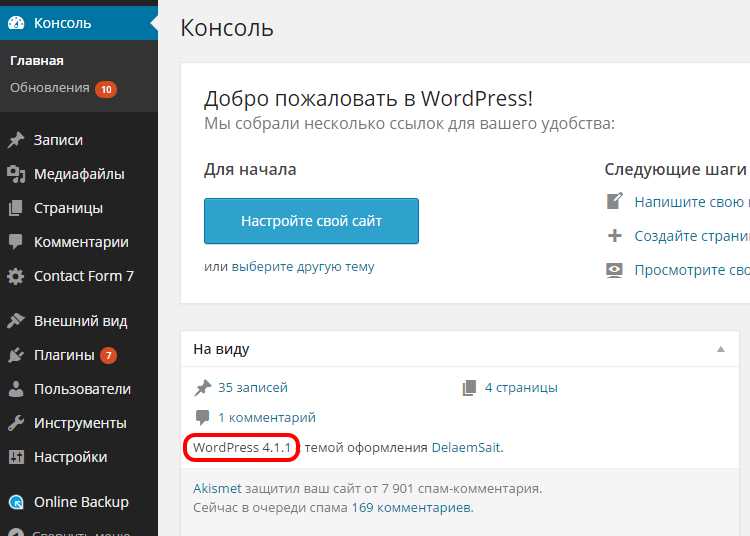Click the pencil icon next to Напишите свою
This screenshot has width=750, height=536.
615,201
